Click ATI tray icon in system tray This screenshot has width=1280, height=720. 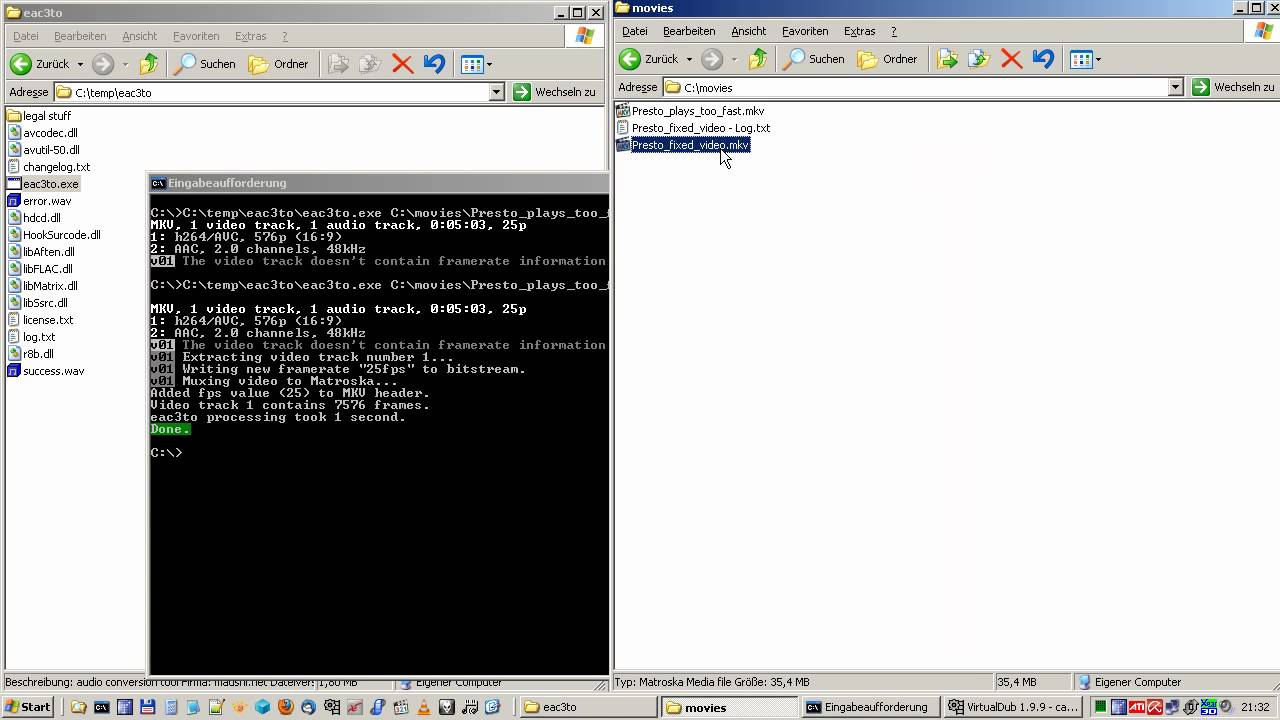1137,707
